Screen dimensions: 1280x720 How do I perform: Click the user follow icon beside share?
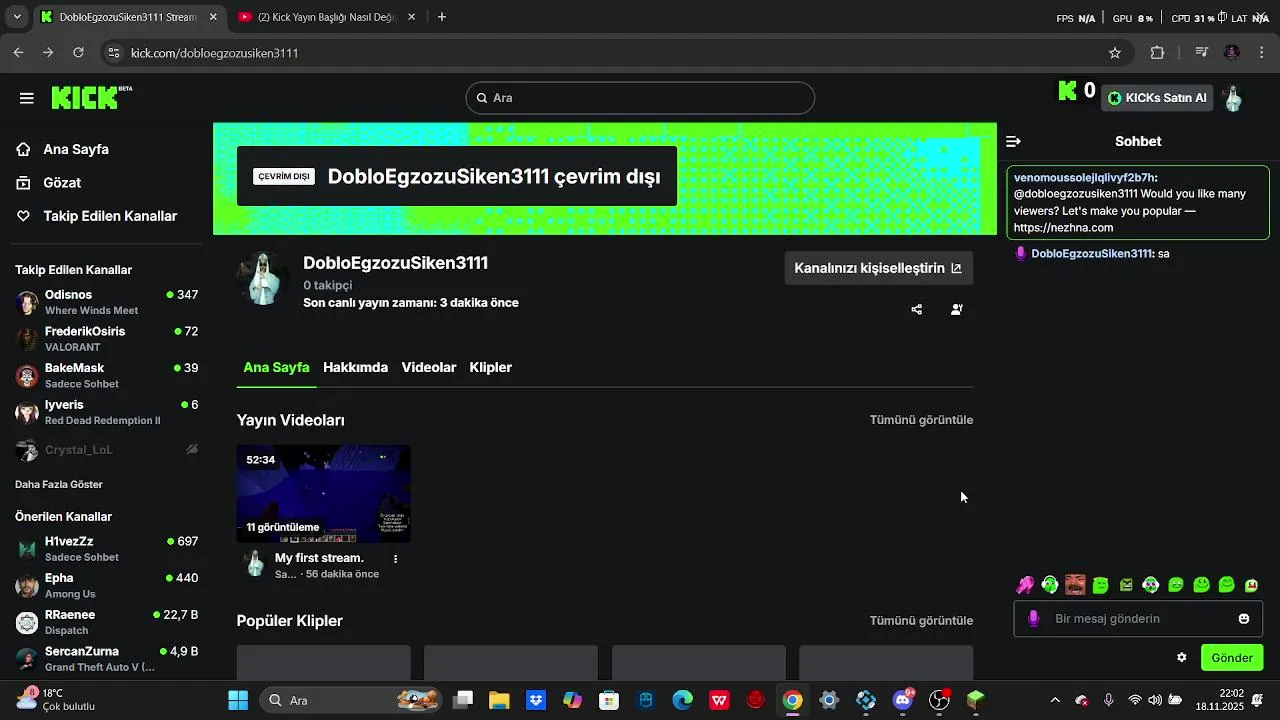tap(957, 310)
